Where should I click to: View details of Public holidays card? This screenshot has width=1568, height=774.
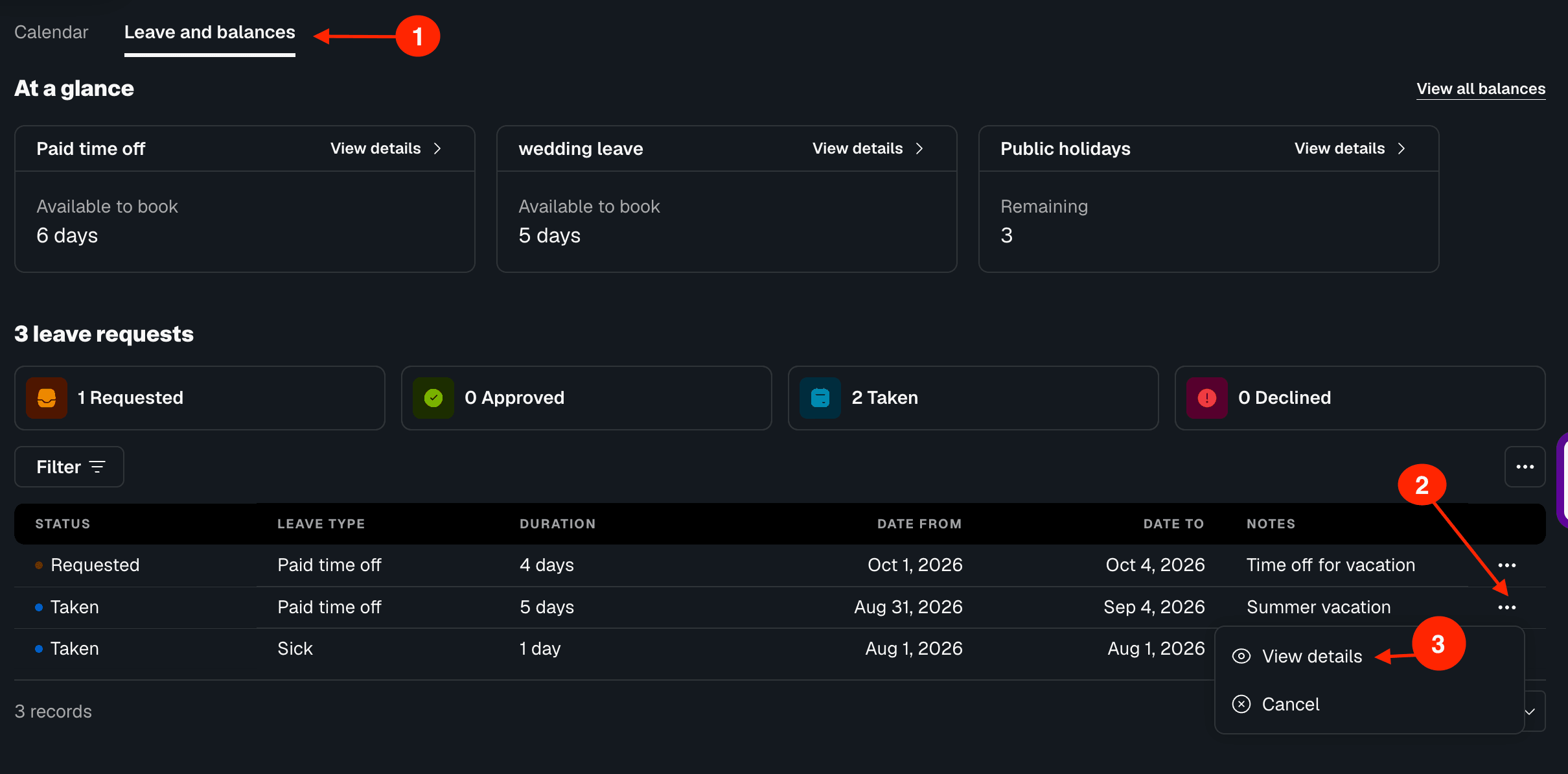point(1350,148)
